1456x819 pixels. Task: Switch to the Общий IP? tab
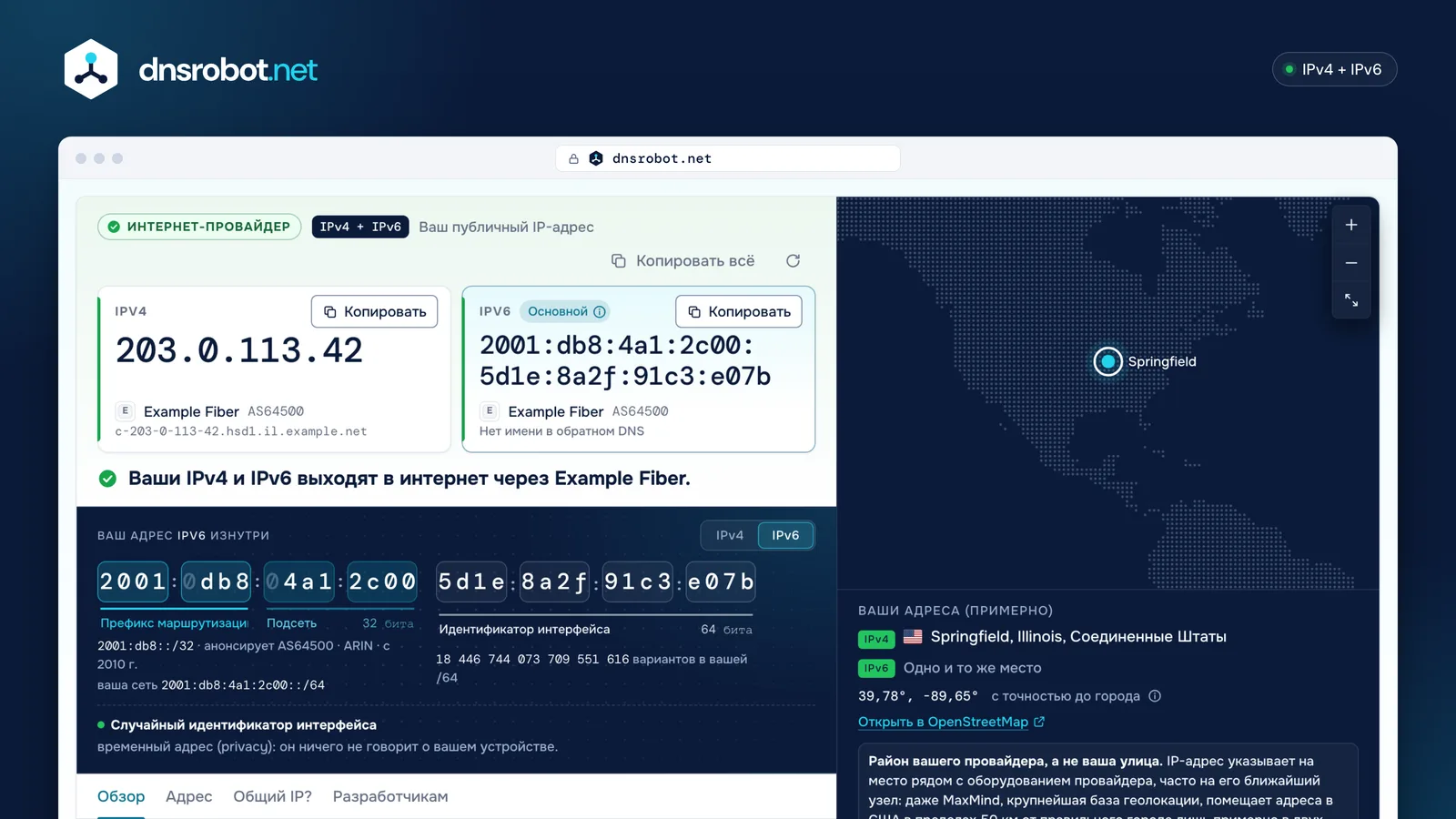[272, 796]
